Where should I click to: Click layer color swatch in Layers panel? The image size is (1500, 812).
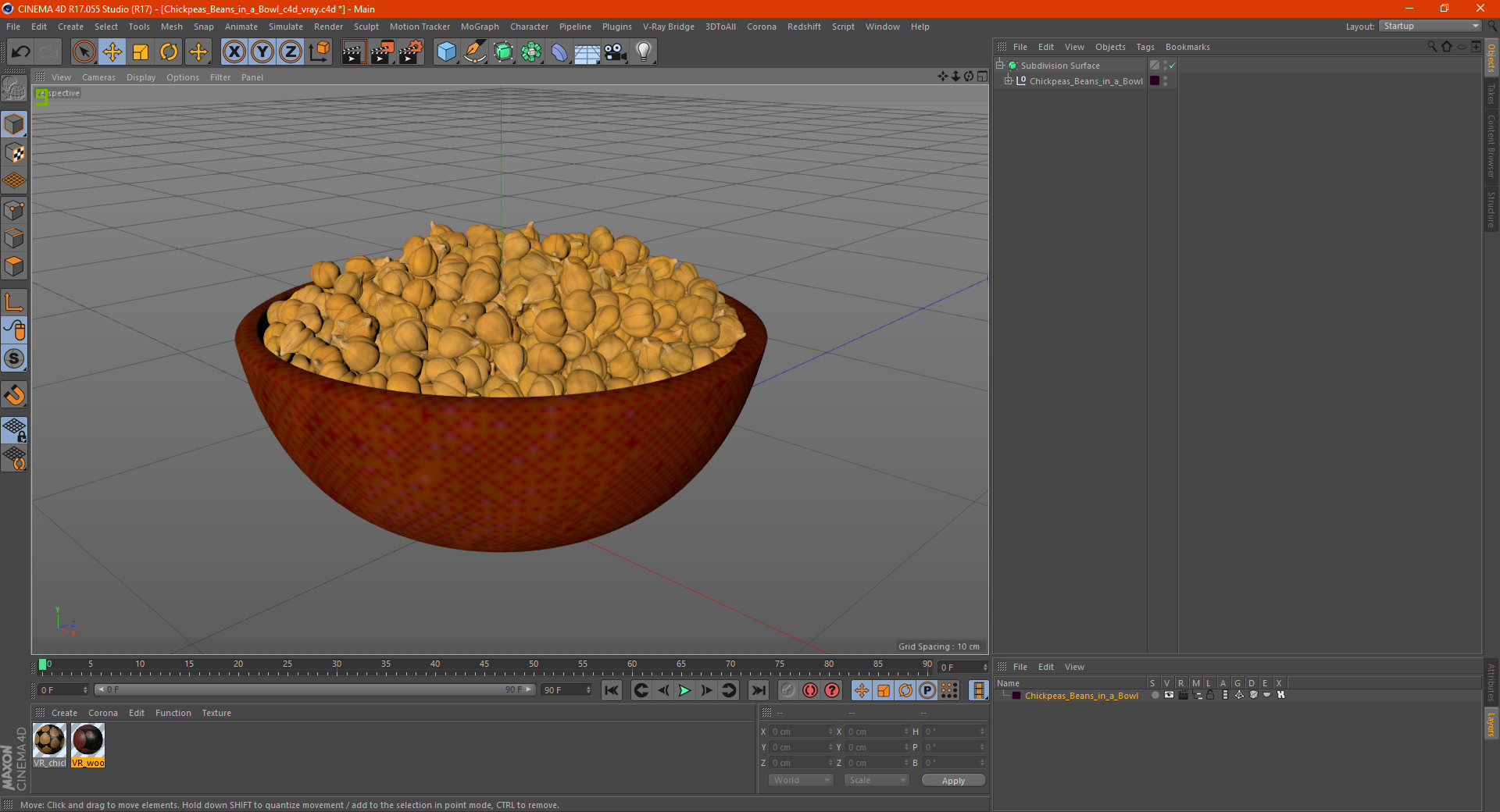(x=1016, y=695)
